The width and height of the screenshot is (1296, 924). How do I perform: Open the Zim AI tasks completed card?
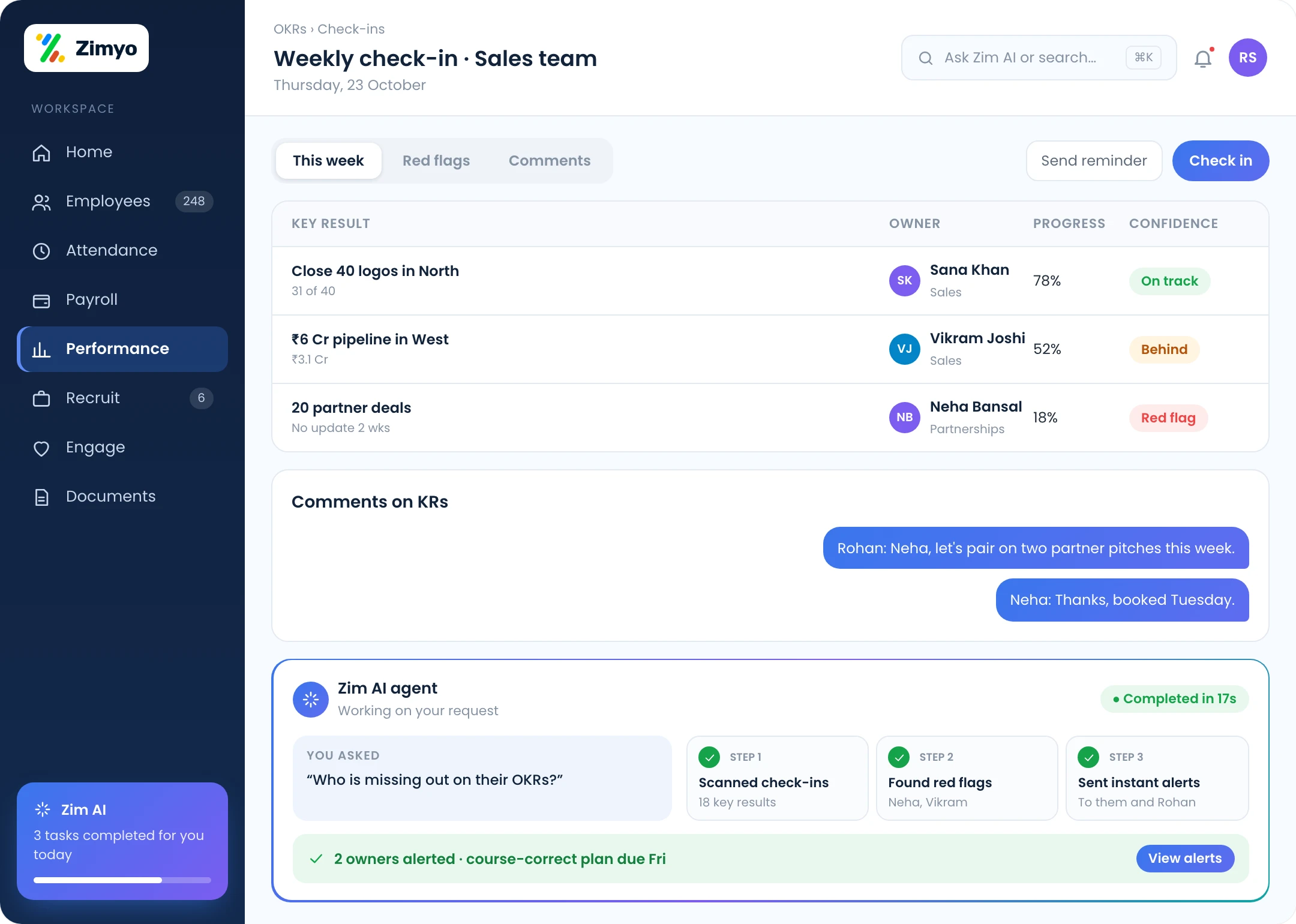[x=122, y=841]
